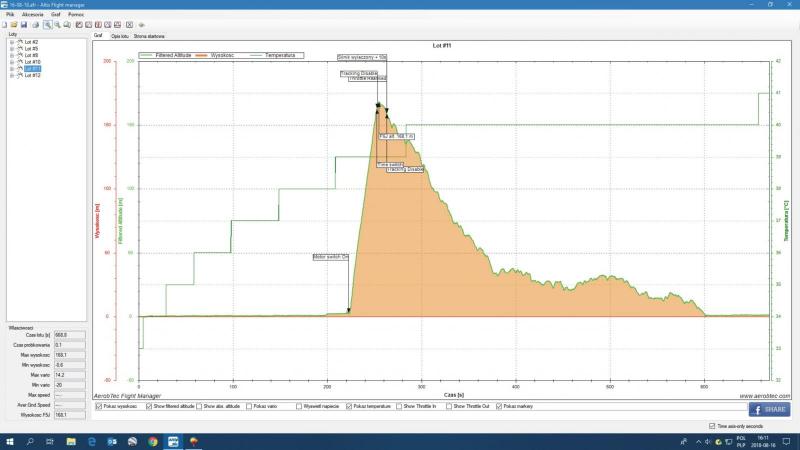
Task: Uncheck the Pokaz wysokosc checkbox
Action: [x=97, y=406]
